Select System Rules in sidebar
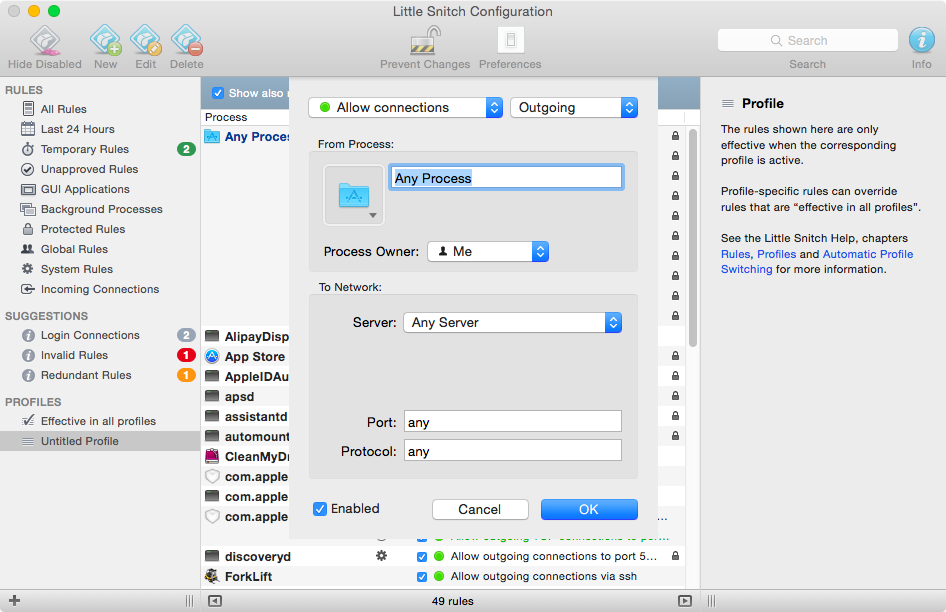 [77, 269]
